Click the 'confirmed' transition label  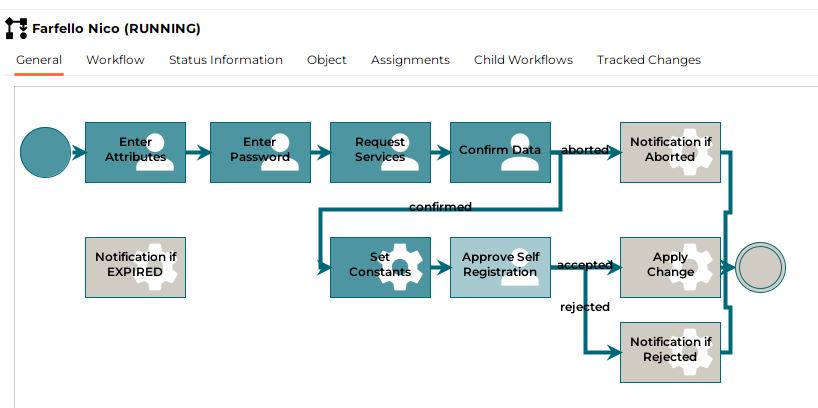point(440,207)
